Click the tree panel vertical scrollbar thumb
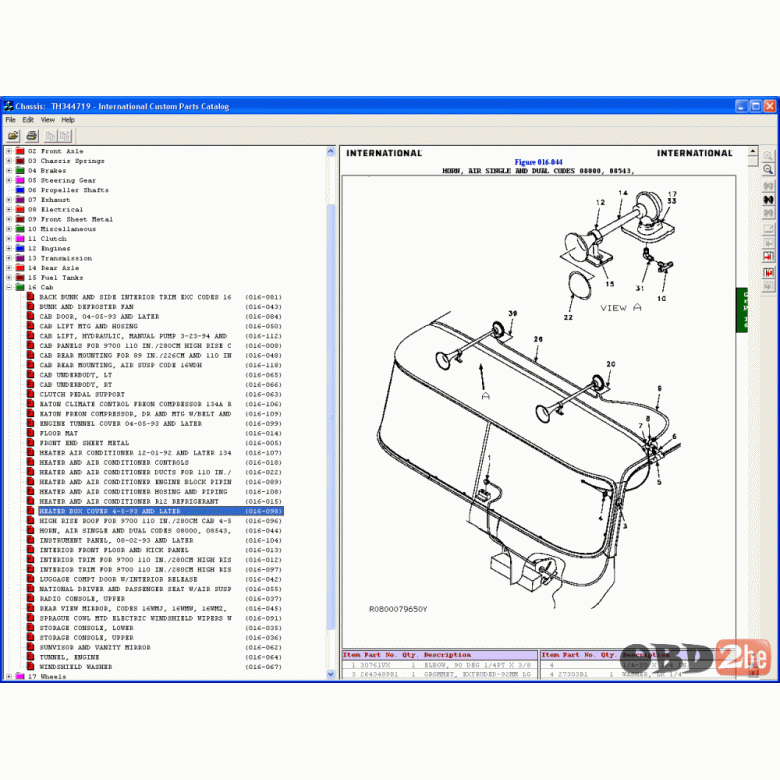The height and width of the screenshot is (780, 780). (x=331, y=416)
